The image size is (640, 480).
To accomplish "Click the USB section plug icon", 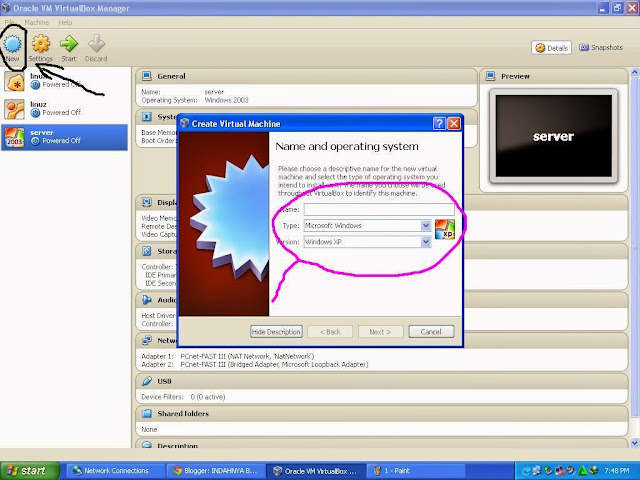I will pos(147,381).
